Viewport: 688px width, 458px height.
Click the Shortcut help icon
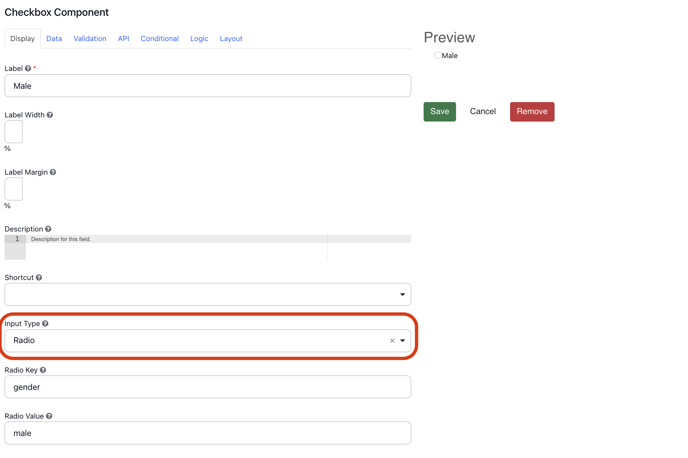coord(39,278)
